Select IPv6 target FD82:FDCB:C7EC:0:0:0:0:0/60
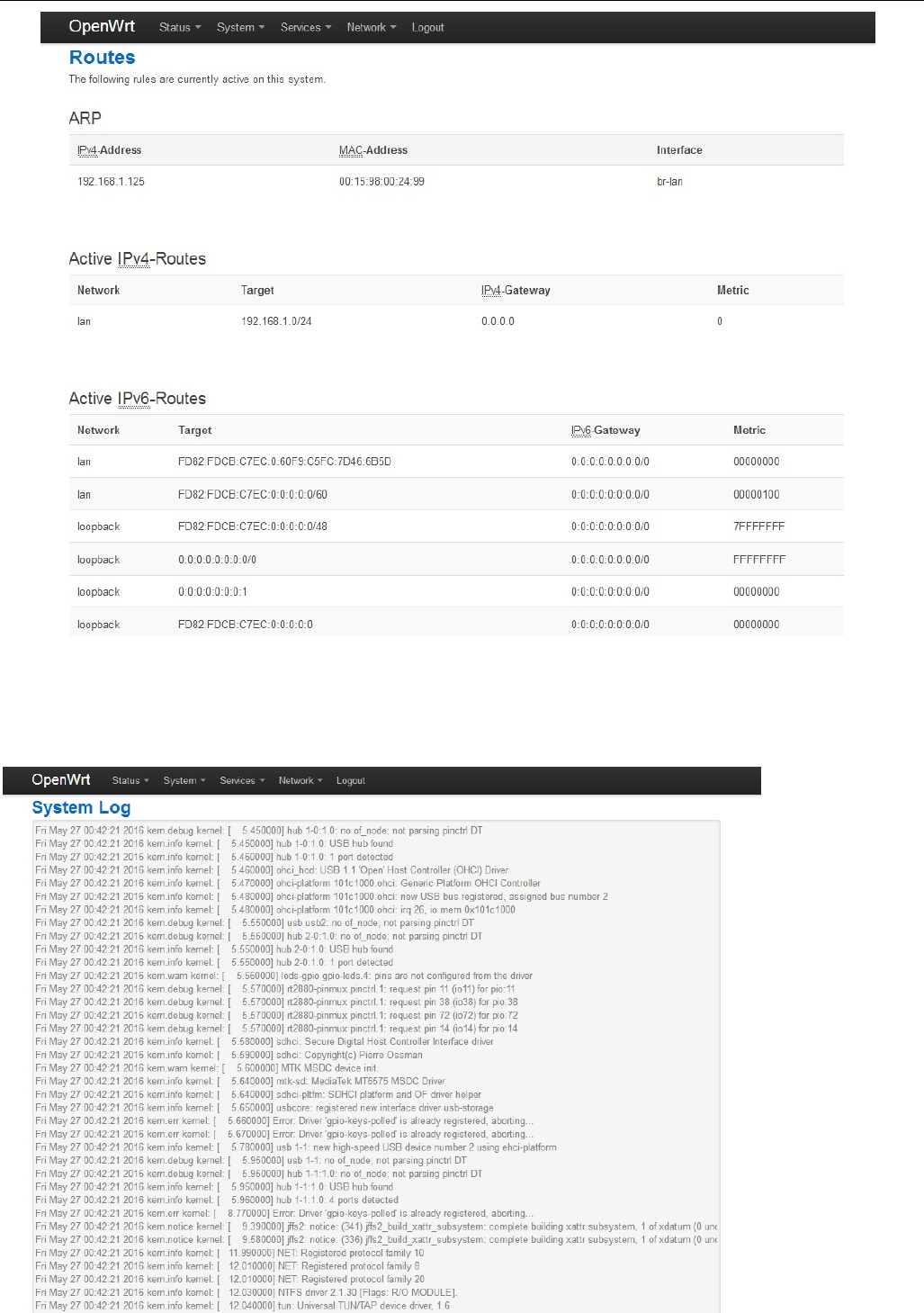This screenshot has width=924, height=1313. 253,494
